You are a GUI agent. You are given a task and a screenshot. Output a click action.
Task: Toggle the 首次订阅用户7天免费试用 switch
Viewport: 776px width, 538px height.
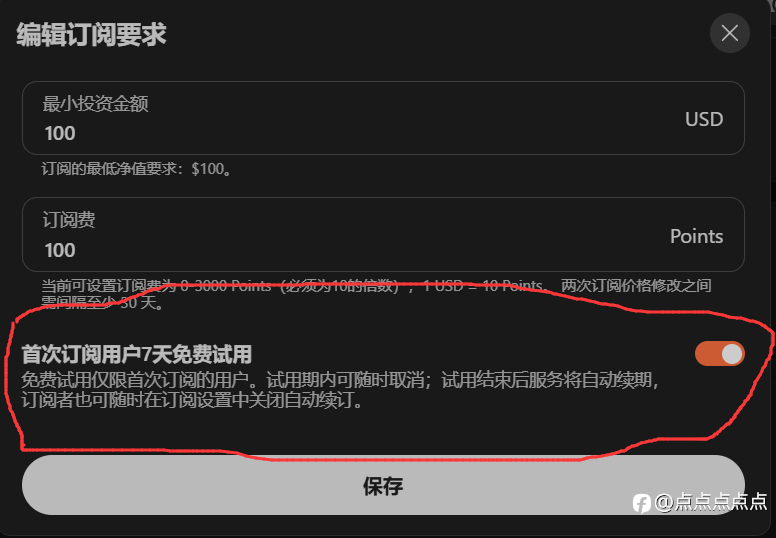tap(720, 354)
